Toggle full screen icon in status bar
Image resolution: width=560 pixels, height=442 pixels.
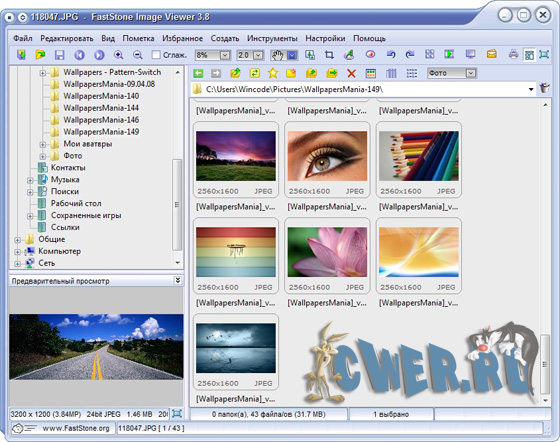pyautogui.click(x=177, y=414)
